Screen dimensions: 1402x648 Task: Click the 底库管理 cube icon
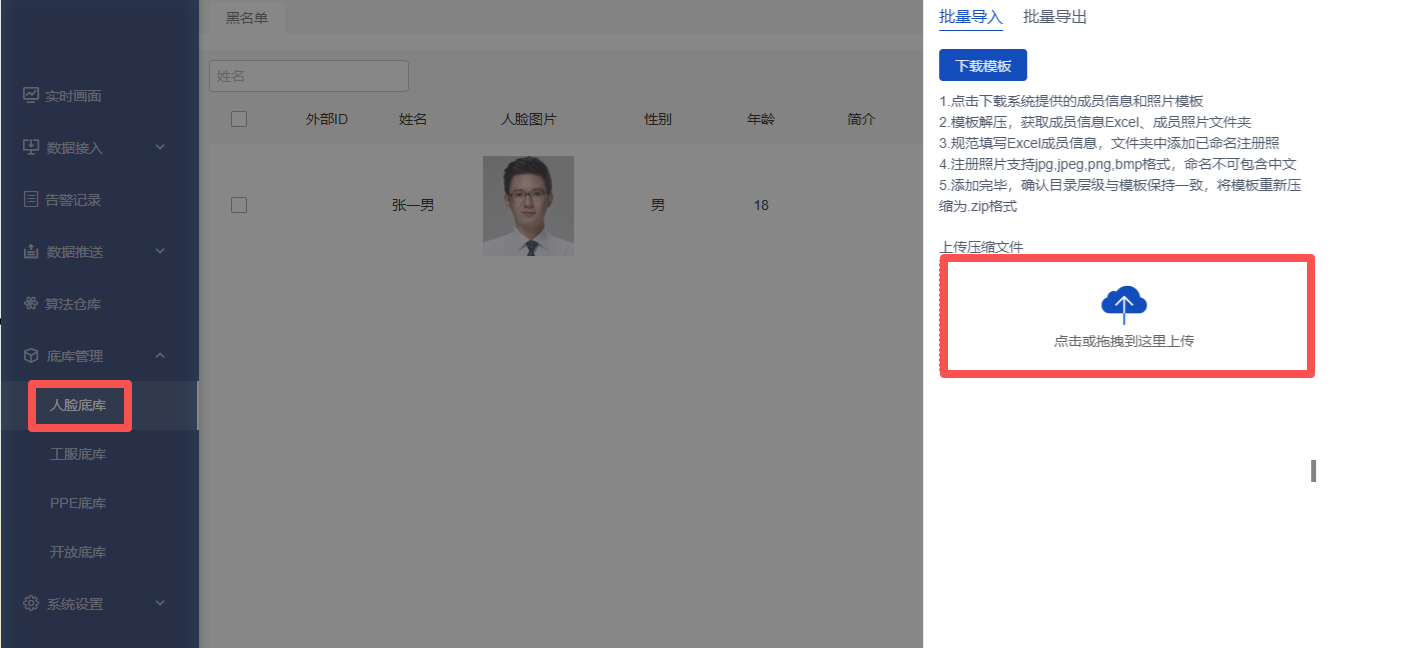pyautogui.click(x=31, y=356)
